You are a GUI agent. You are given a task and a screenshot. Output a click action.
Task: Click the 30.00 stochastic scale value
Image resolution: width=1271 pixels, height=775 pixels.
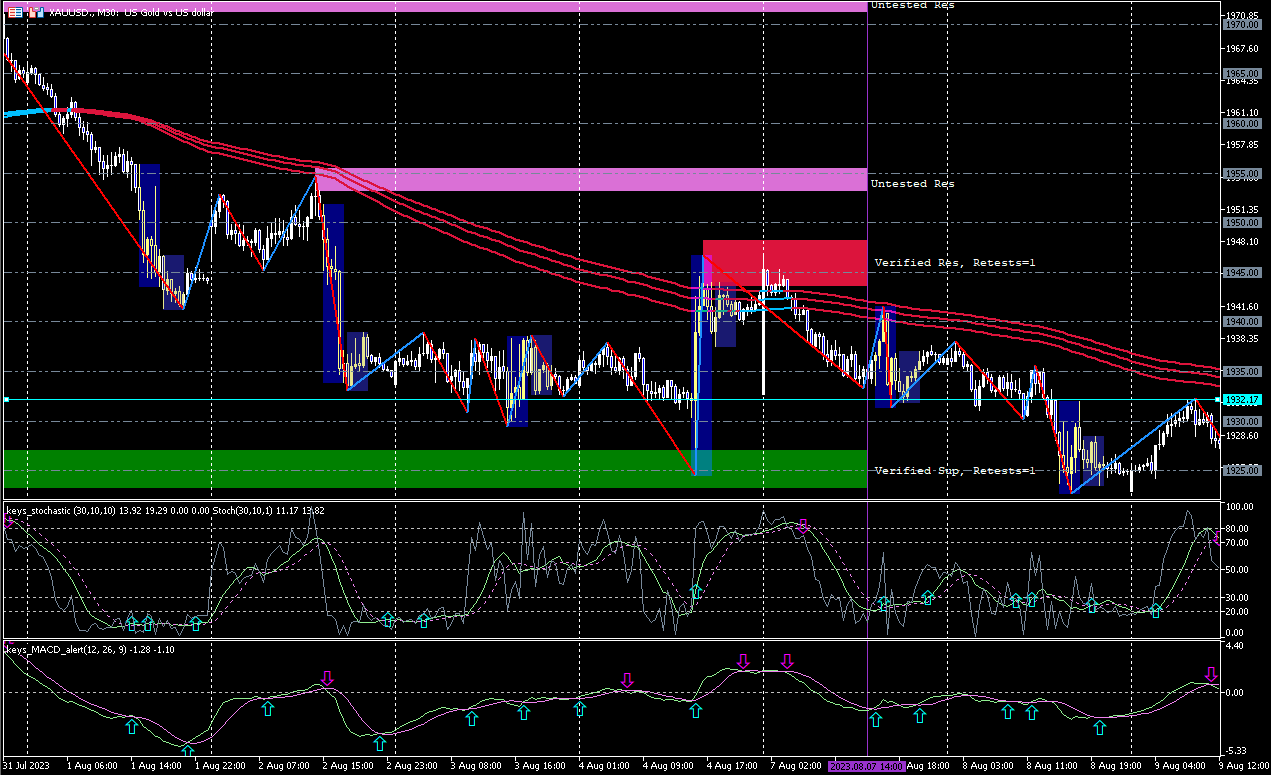(1238, 597)
